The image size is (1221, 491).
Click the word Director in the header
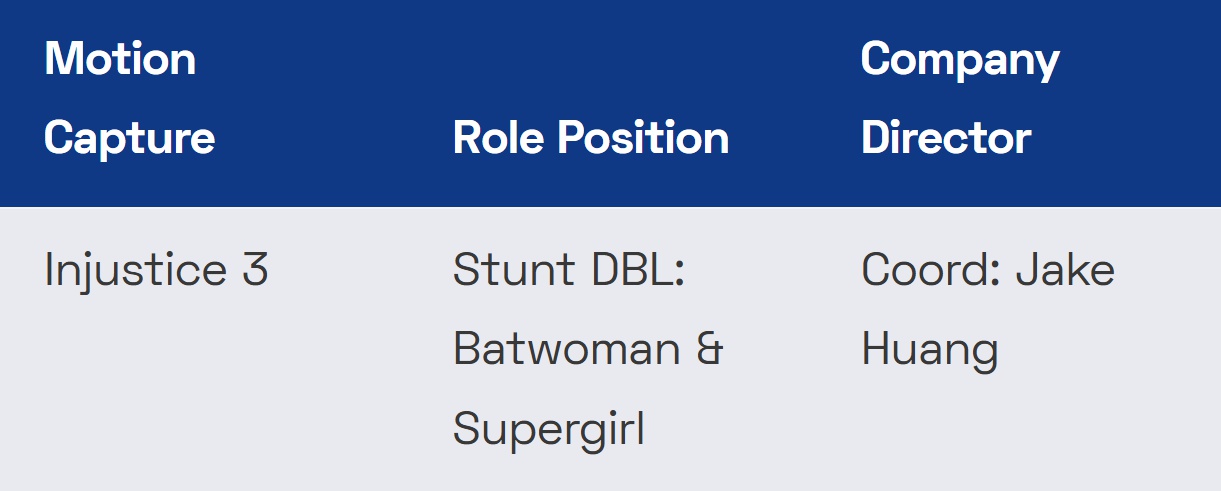(946, 137)
